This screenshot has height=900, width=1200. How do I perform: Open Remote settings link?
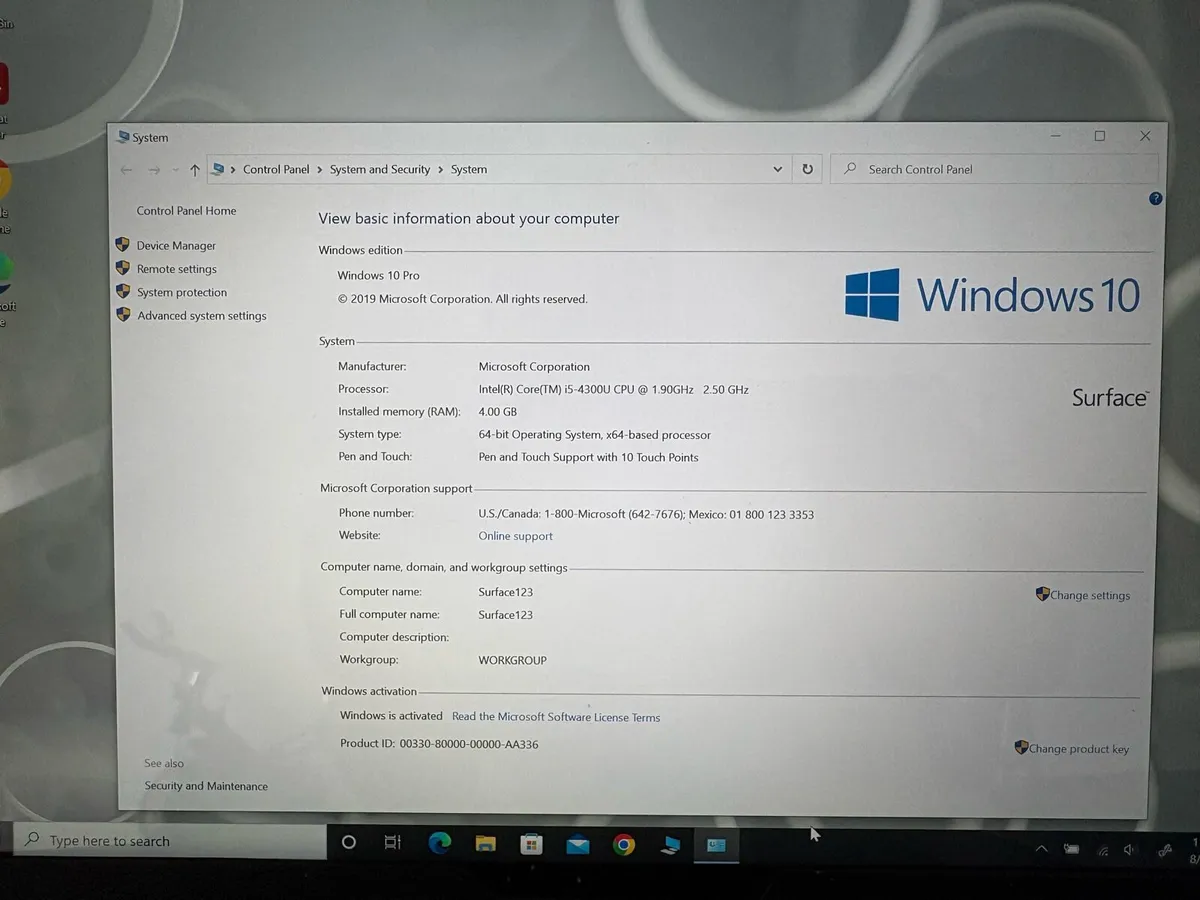(177, 269)
